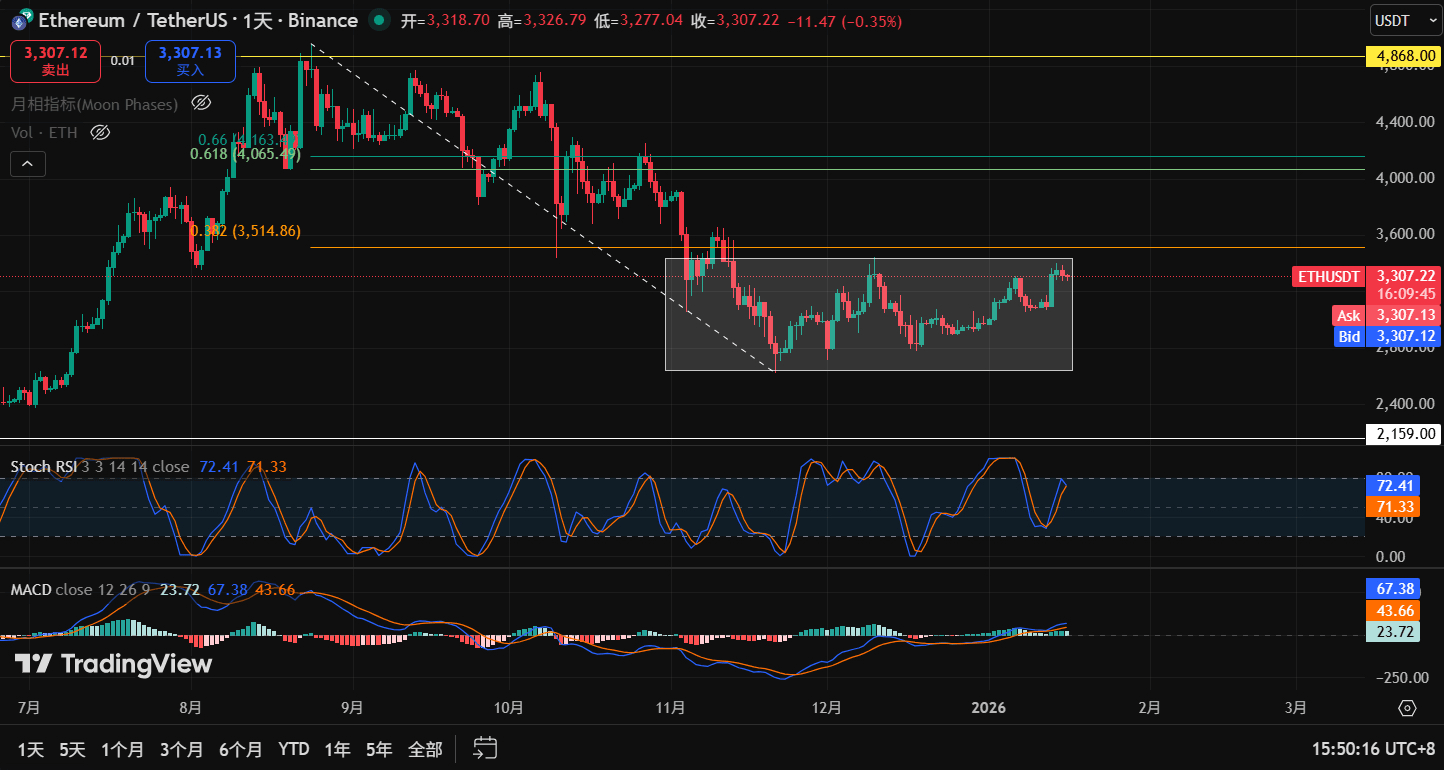Click the MACD indicator legend title
Image resolution: width=1444 pixels, height=770 pixels.
point(31,589)
